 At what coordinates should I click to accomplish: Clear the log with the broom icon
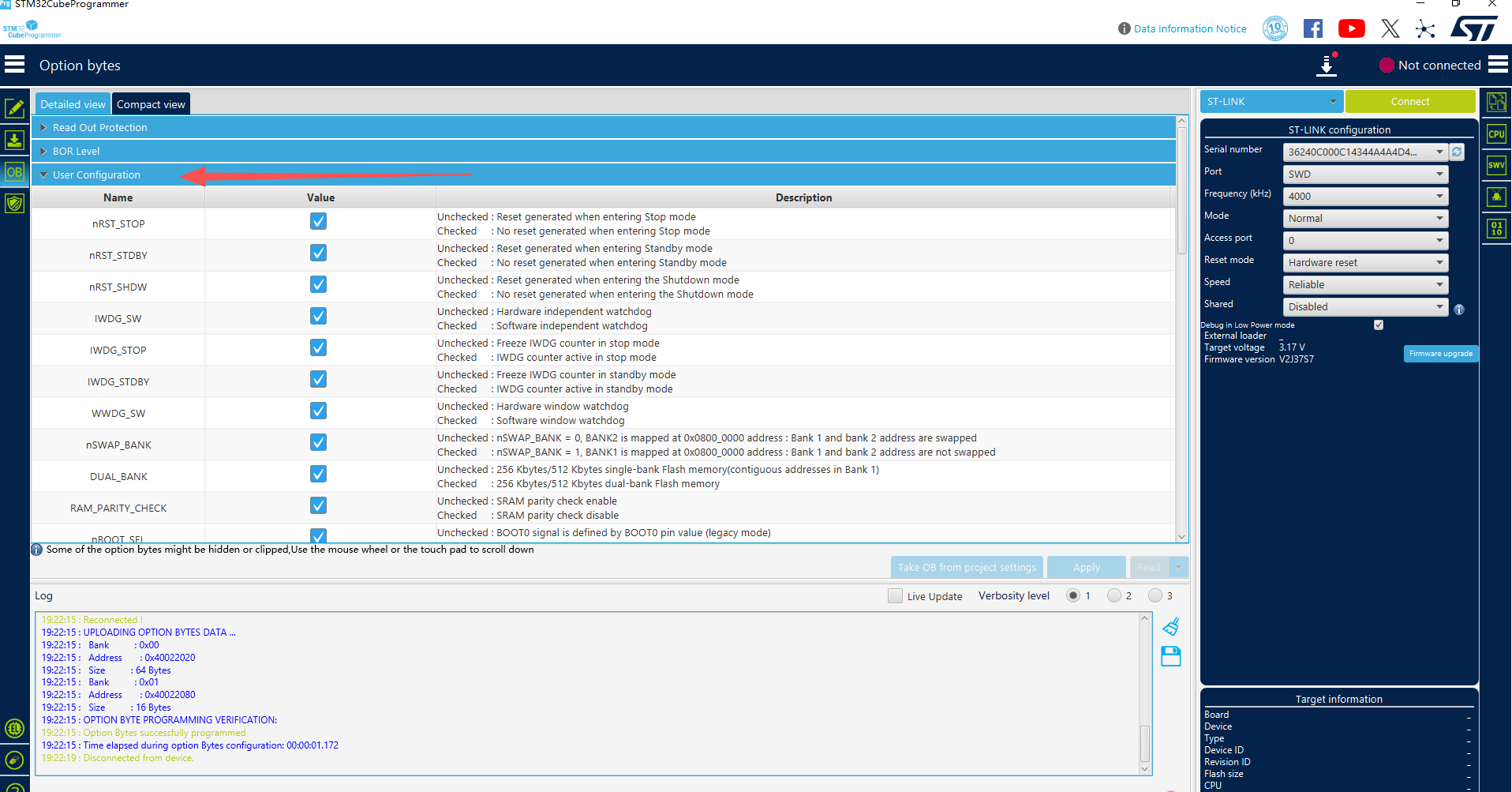point(1171,626)
